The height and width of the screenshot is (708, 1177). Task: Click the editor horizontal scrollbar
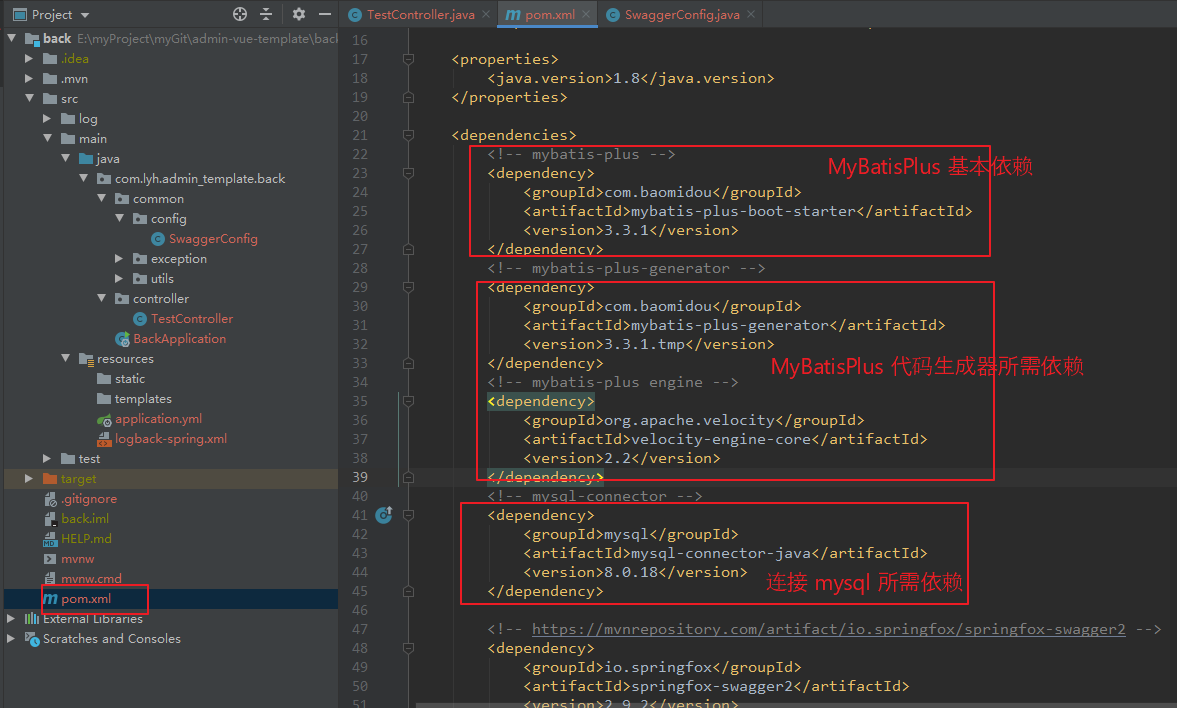[x=795, y=705]
